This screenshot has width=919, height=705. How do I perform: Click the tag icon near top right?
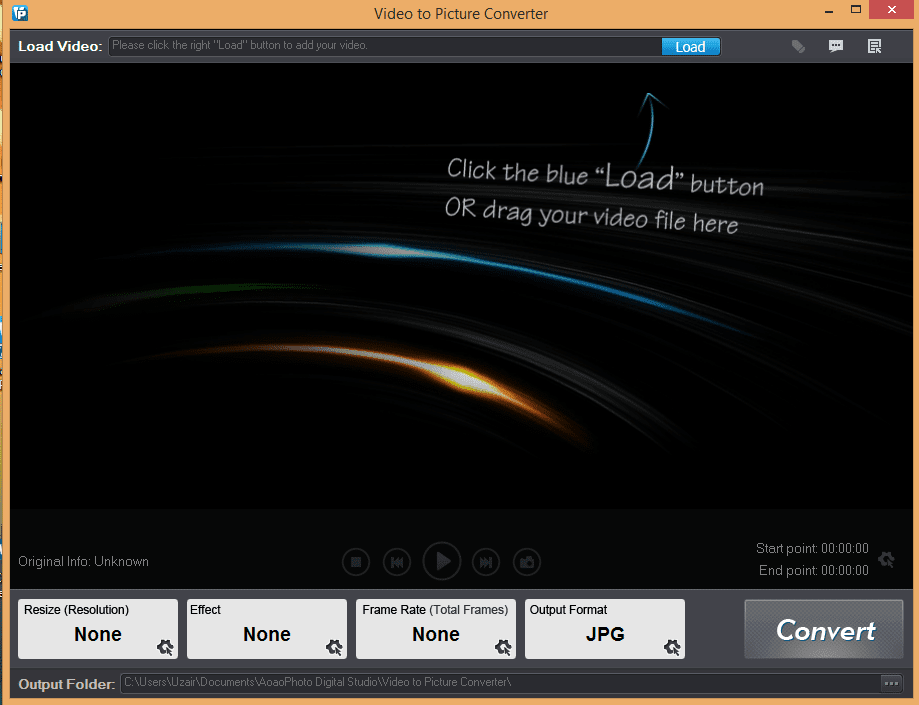coord(798,46)
